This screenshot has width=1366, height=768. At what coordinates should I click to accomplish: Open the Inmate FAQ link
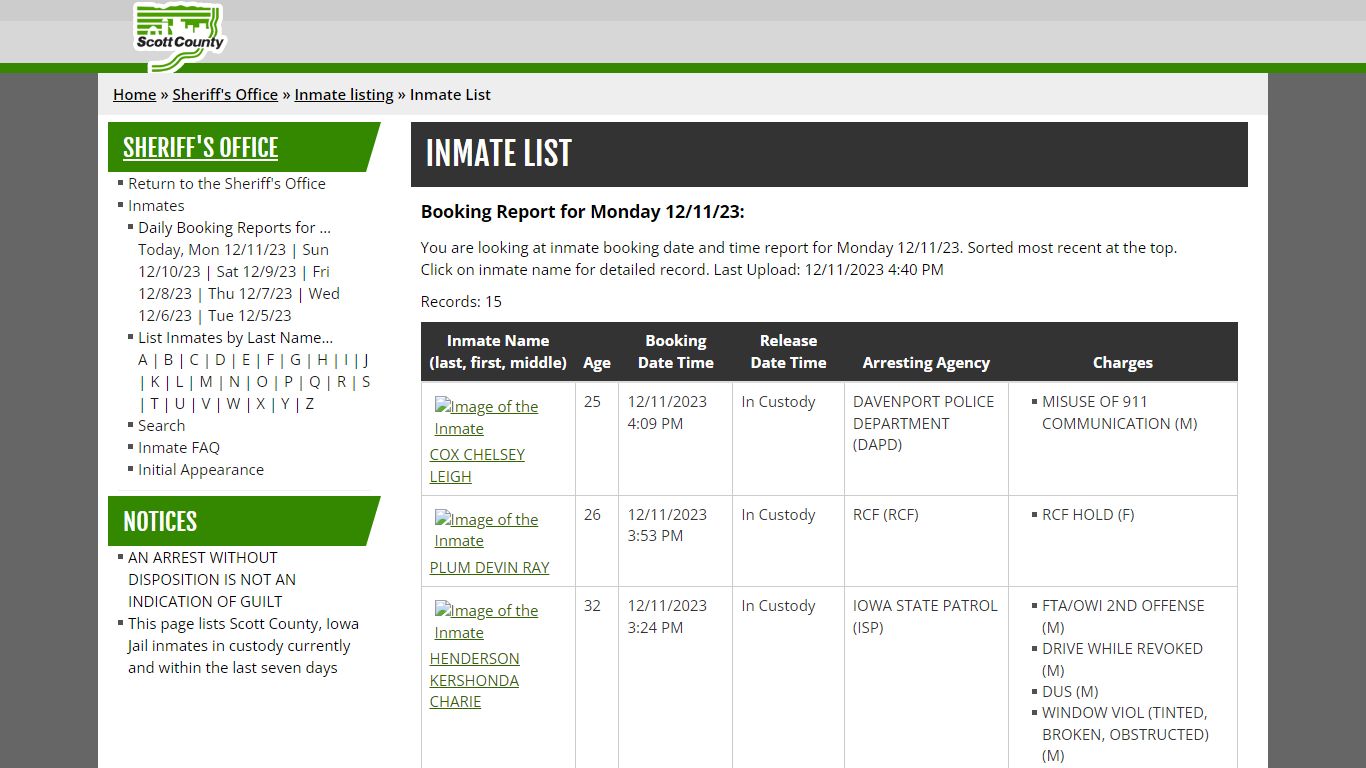coord(179,447)
